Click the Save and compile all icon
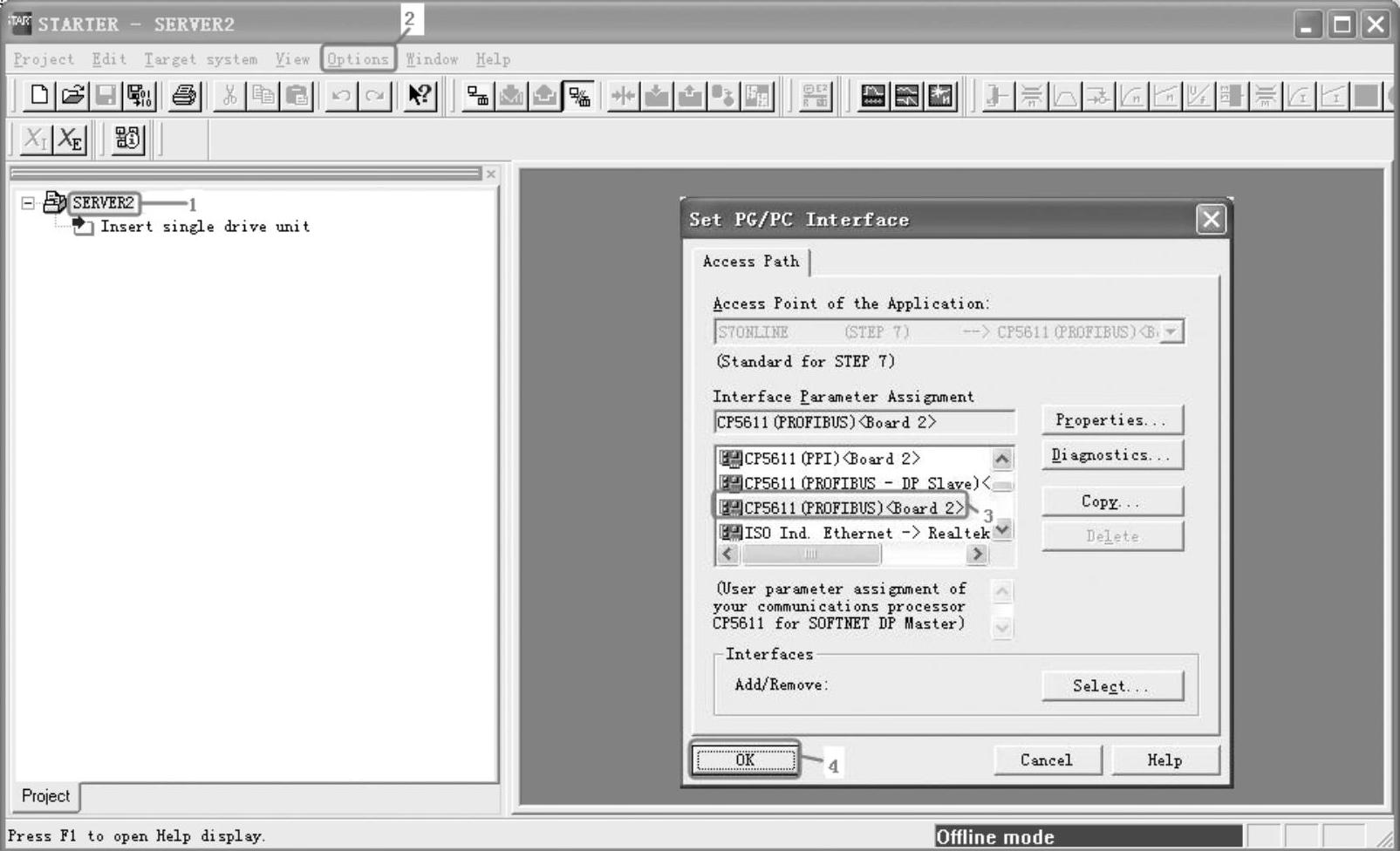The height and width of the screenshot is (851, 1400). pos(140,95)
